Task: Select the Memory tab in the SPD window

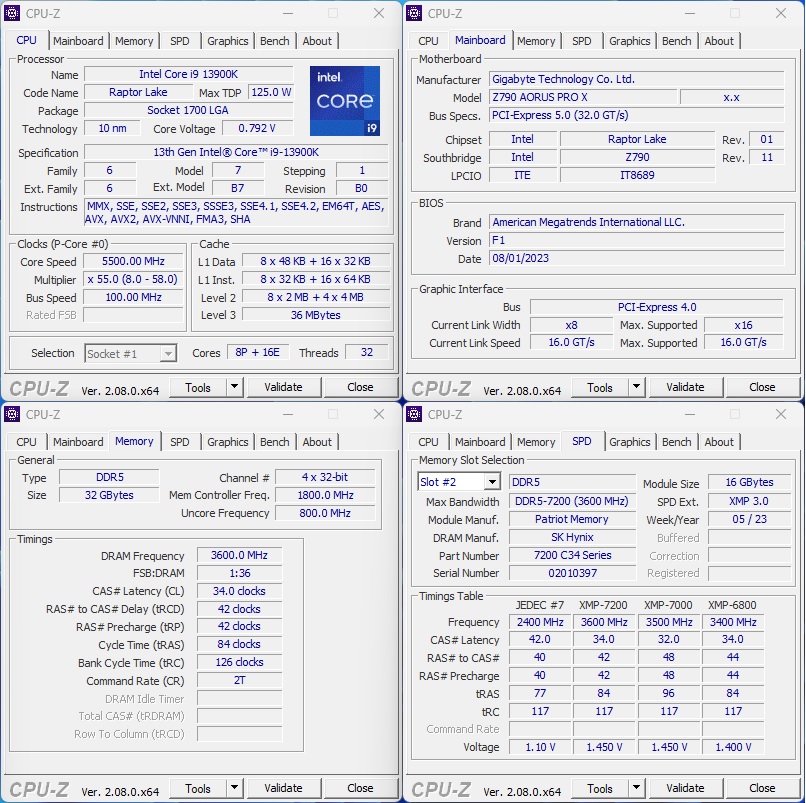Action: [x=536, y=442]
